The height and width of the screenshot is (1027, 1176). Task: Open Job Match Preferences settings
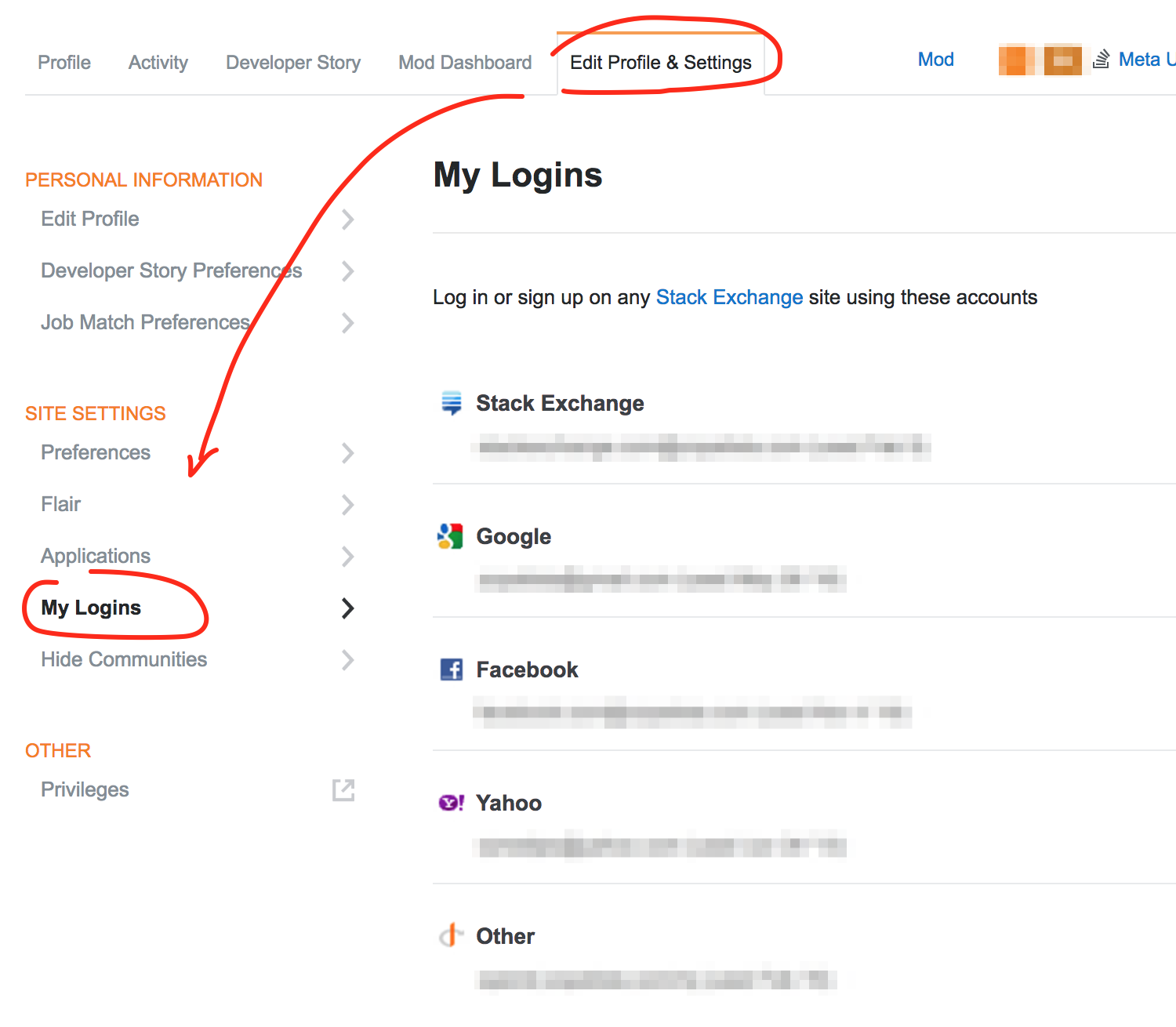click(x=145, y=322)
